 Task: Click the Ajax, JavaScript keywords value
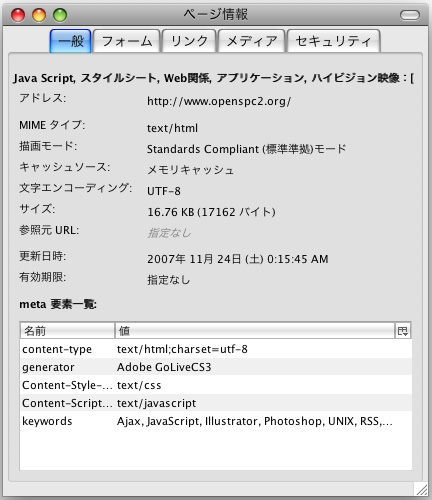[x=255, y=421]
